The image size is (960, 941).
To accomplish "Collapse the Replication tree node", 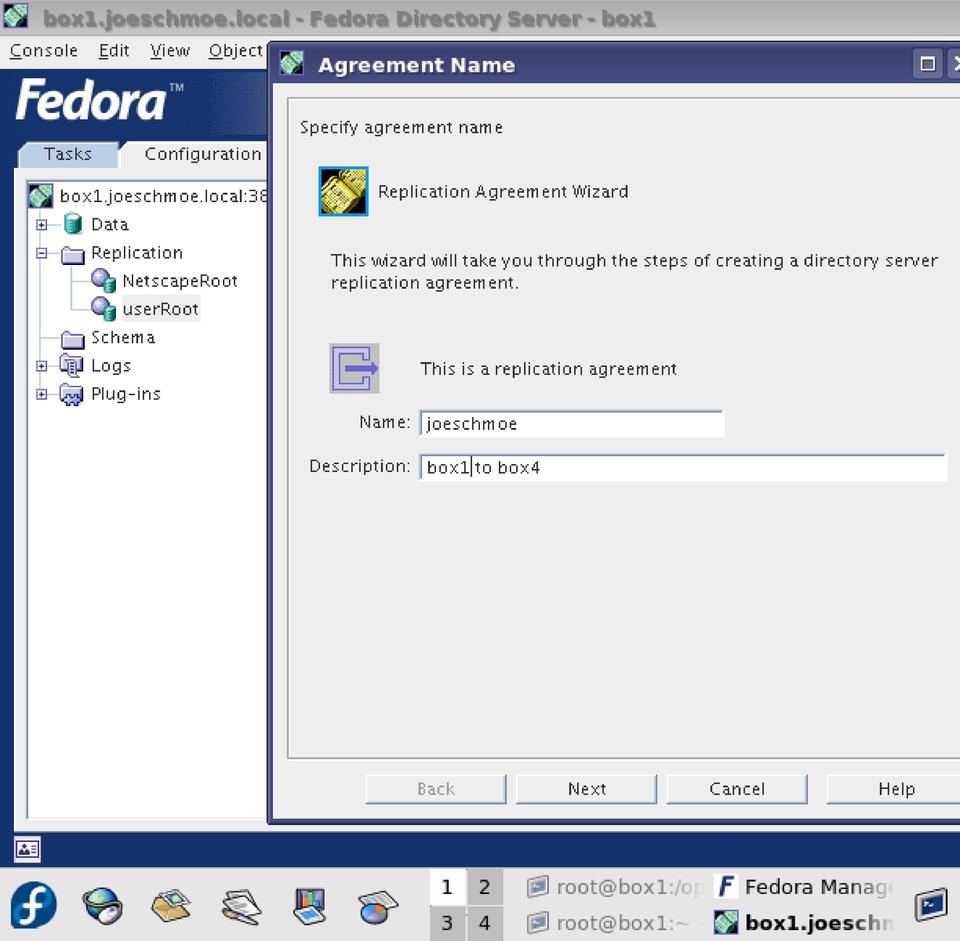I will pyautogui.click(x=42, y=253).
